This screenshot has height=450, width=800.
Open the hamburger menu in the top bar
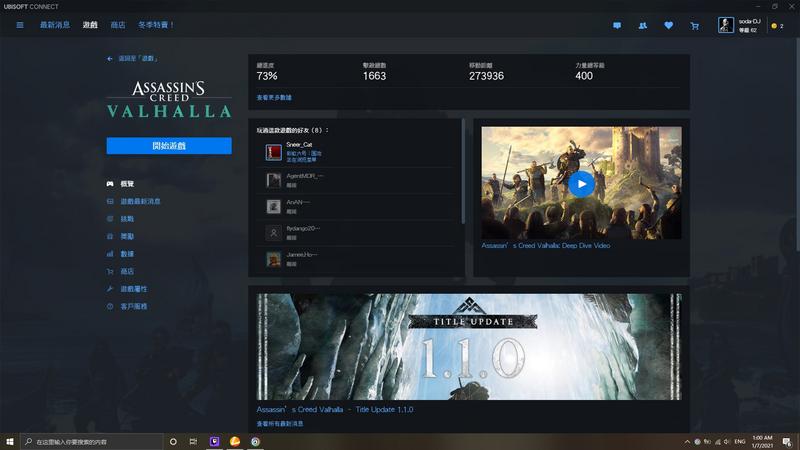(x=20, y=25)
